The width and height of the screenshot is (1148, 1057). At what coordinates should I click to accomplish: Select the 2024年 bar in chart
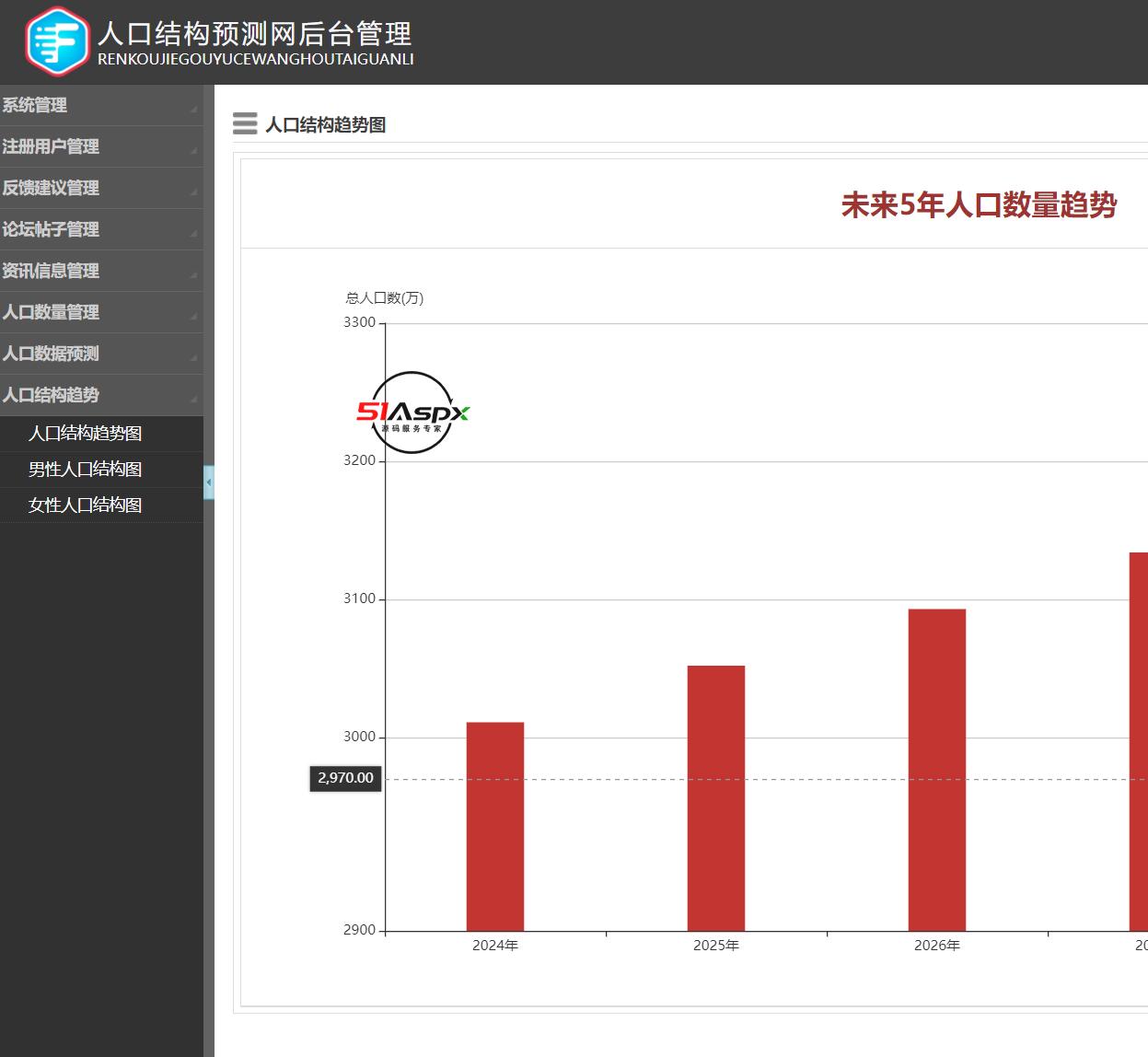(495, 827)
